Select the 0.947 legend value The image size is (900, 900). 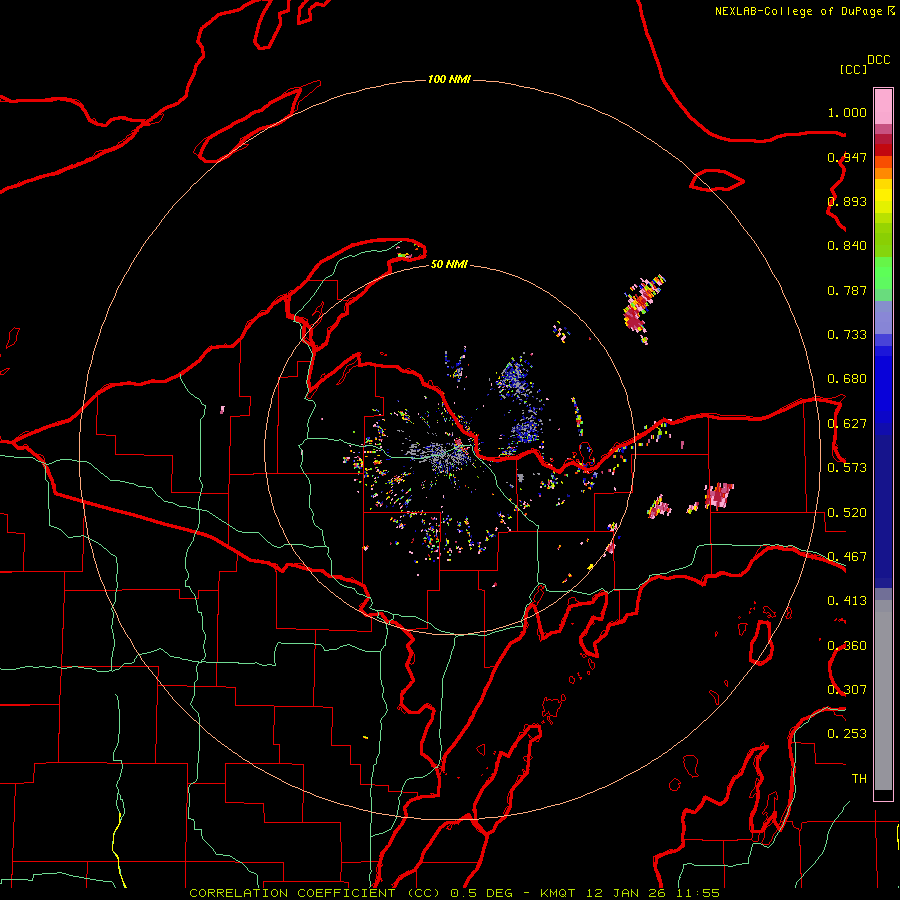pos(847,157)
